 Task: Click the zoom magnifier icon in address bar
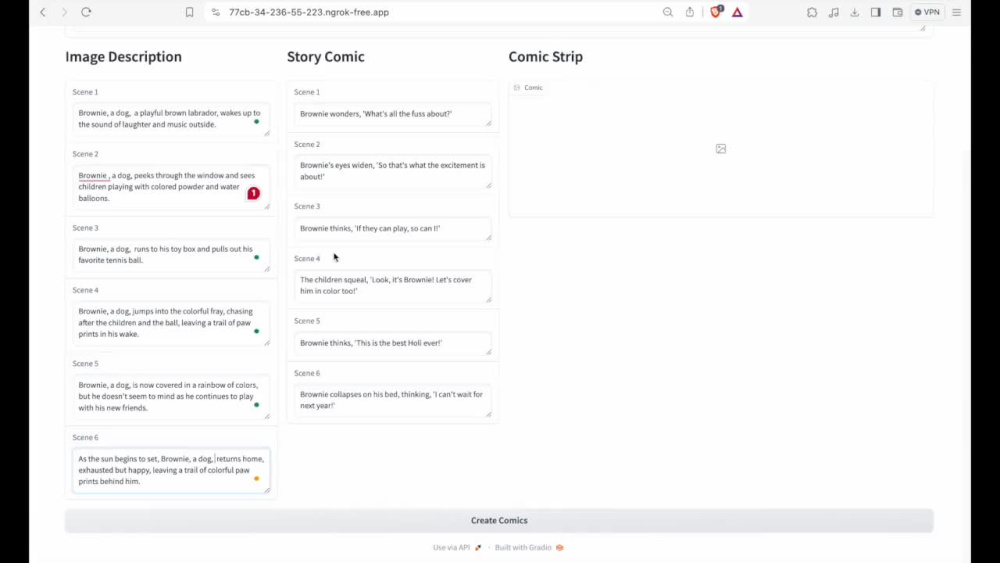coord(668,12)
